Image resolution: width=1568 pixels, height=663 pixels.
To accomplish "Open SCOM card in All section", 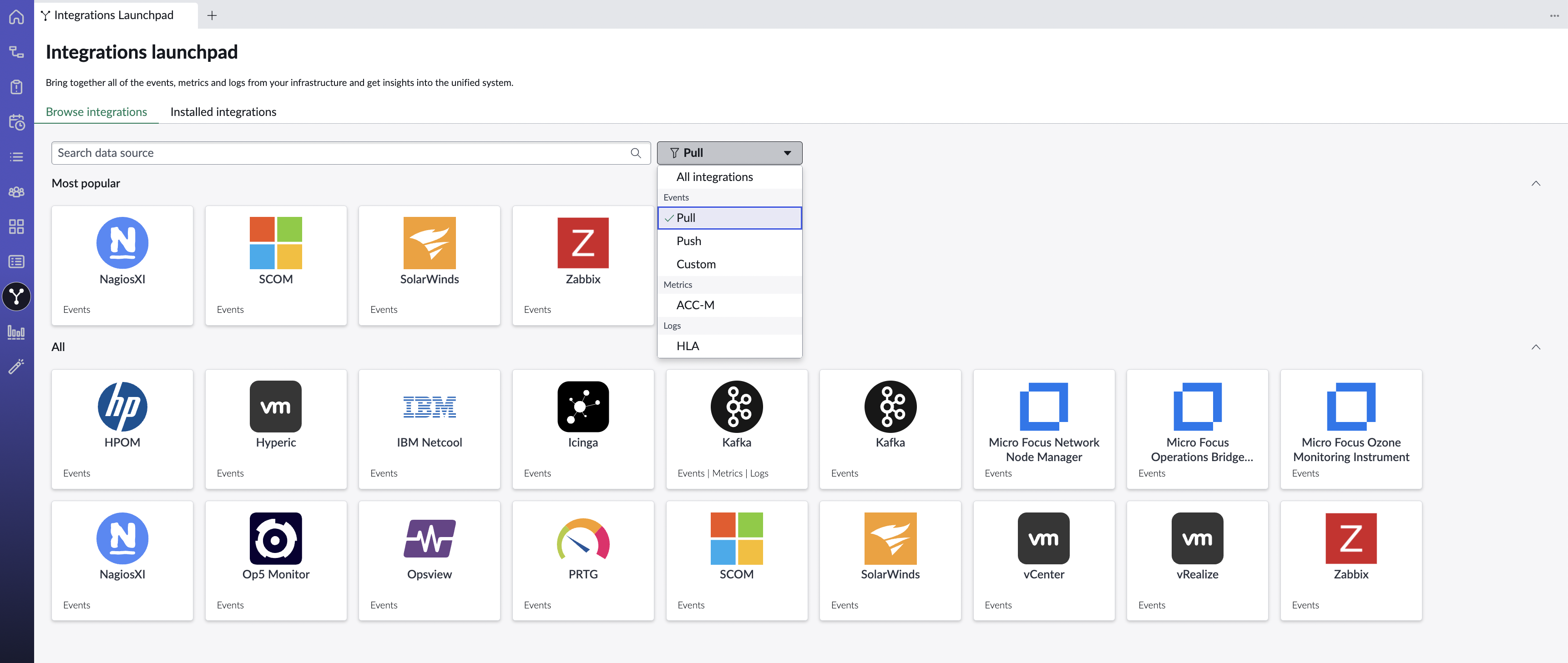I will coord(737,561).
